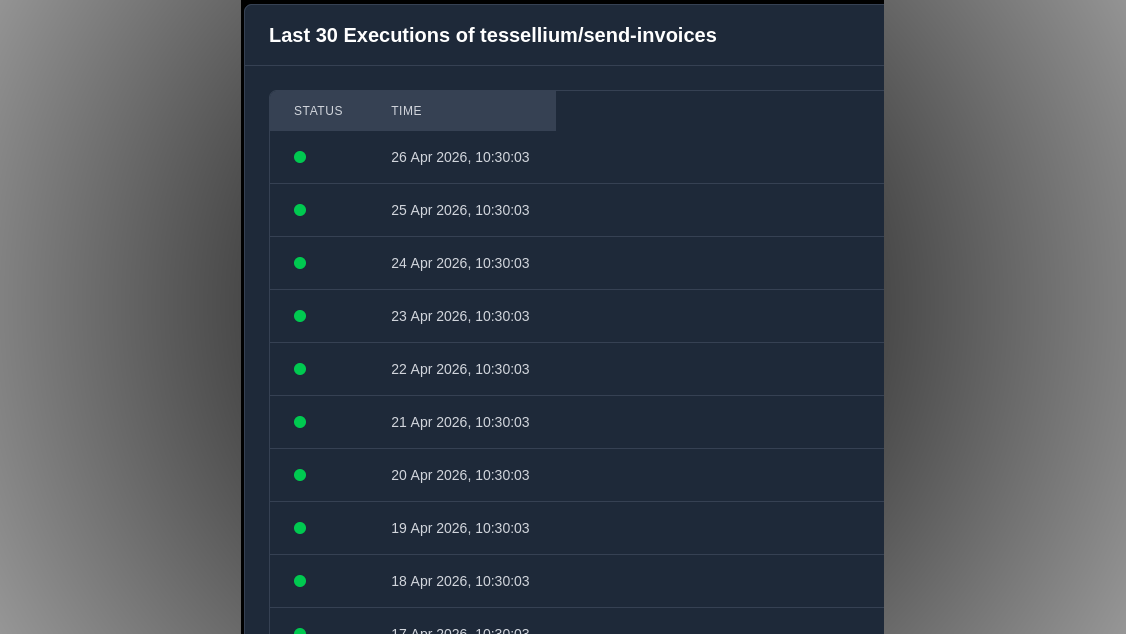
Task: Select the success indicator on the 24 Apr row
Action: (x=300, y=263)
